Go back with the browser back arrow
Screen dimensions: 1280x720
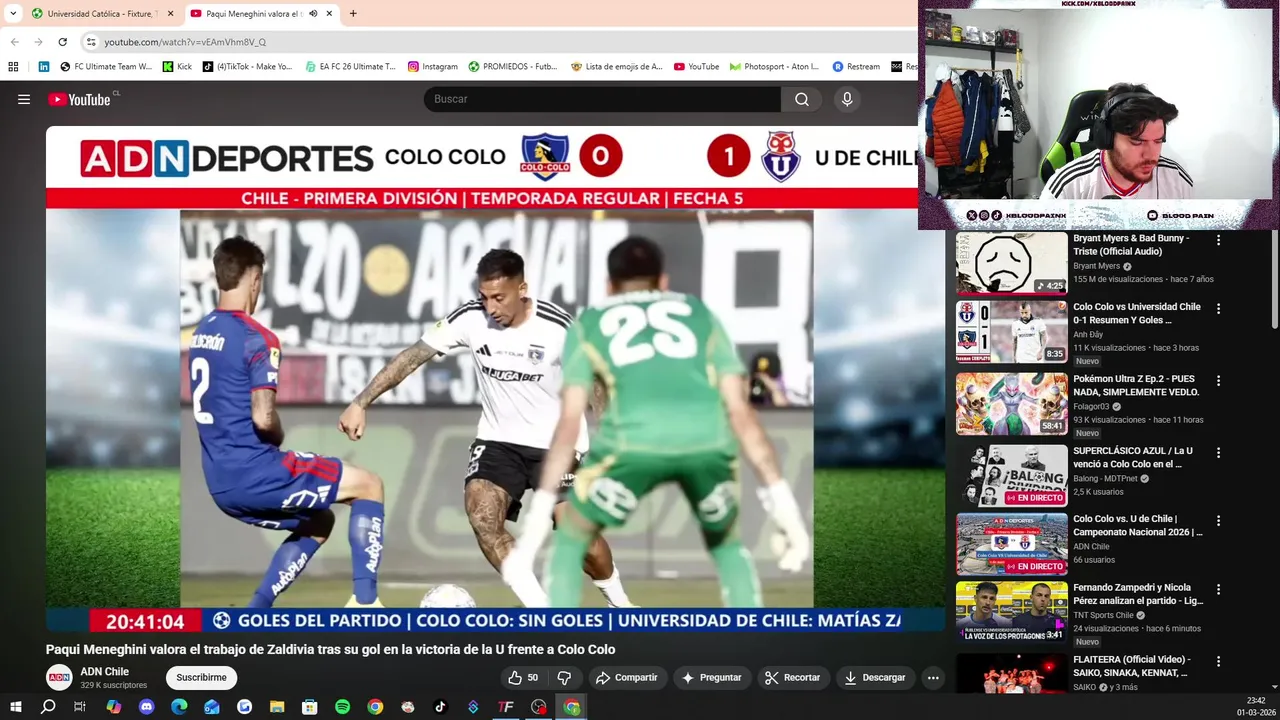click(x=14, y=42)
